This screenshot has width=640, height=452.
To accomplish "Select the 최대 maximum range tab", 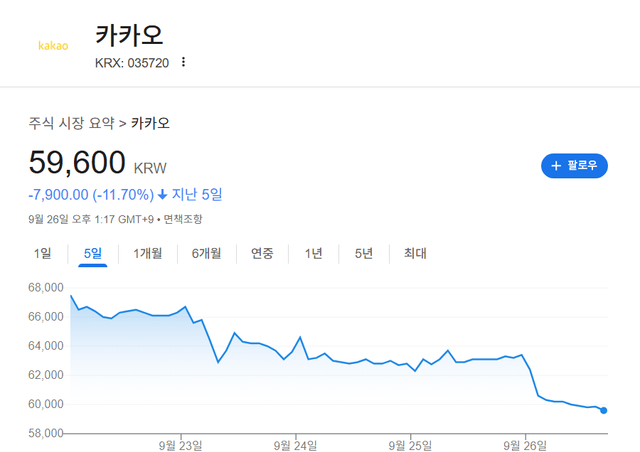I will tap(414, 253).
